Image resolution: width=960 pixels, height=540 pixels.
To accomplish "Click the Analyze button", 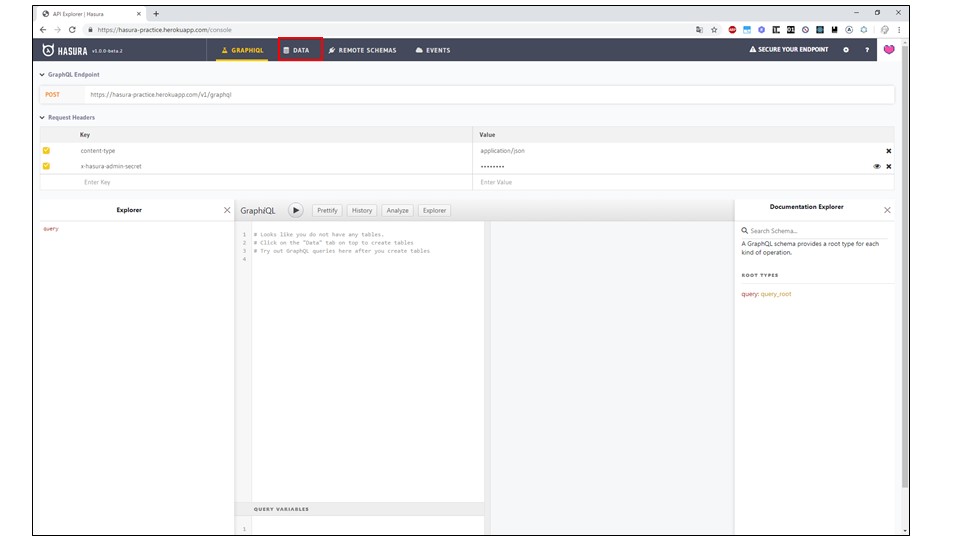I will 397,211.
